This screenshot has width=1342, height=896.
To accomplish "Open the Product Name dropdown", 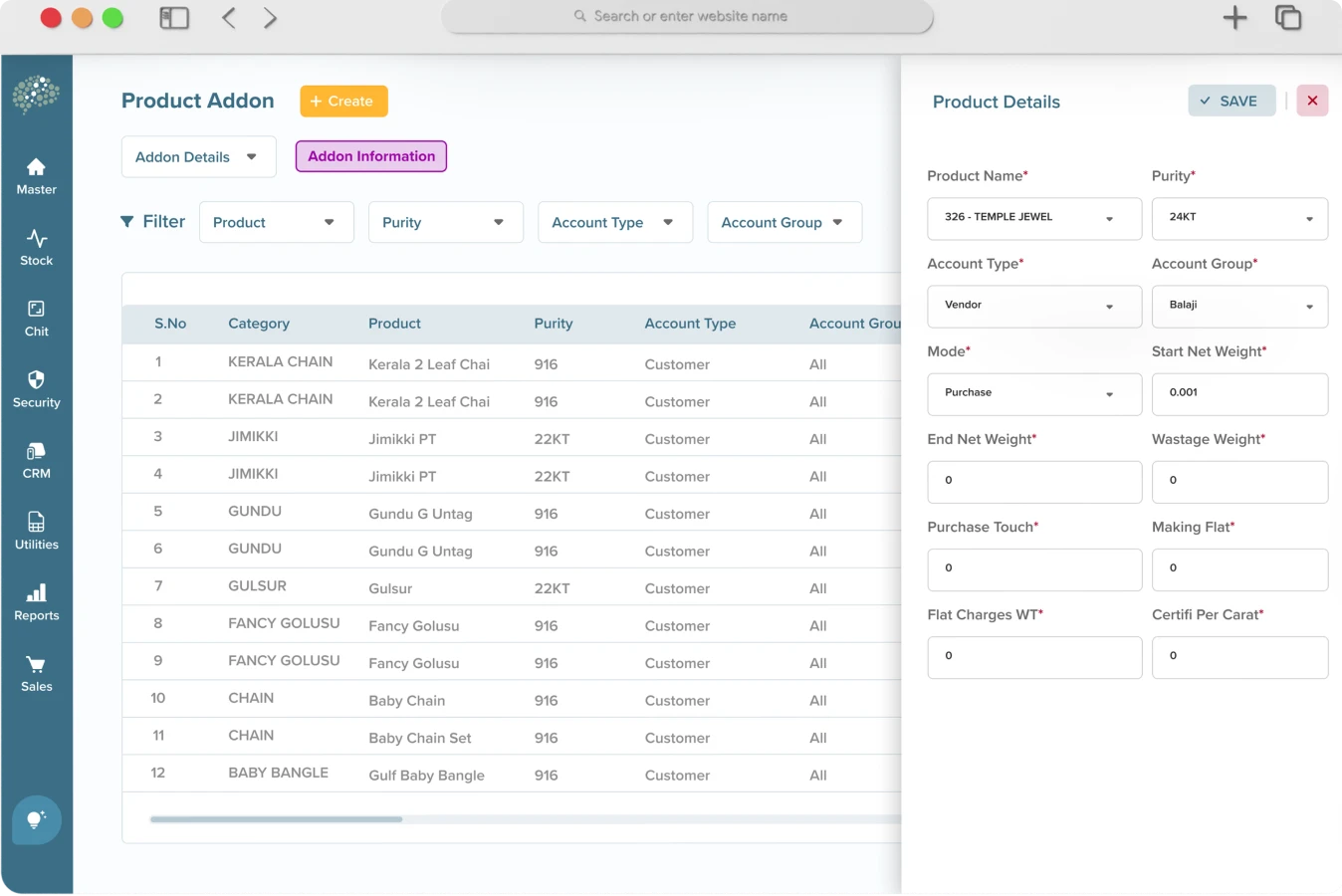I will tap(1033, 218).
